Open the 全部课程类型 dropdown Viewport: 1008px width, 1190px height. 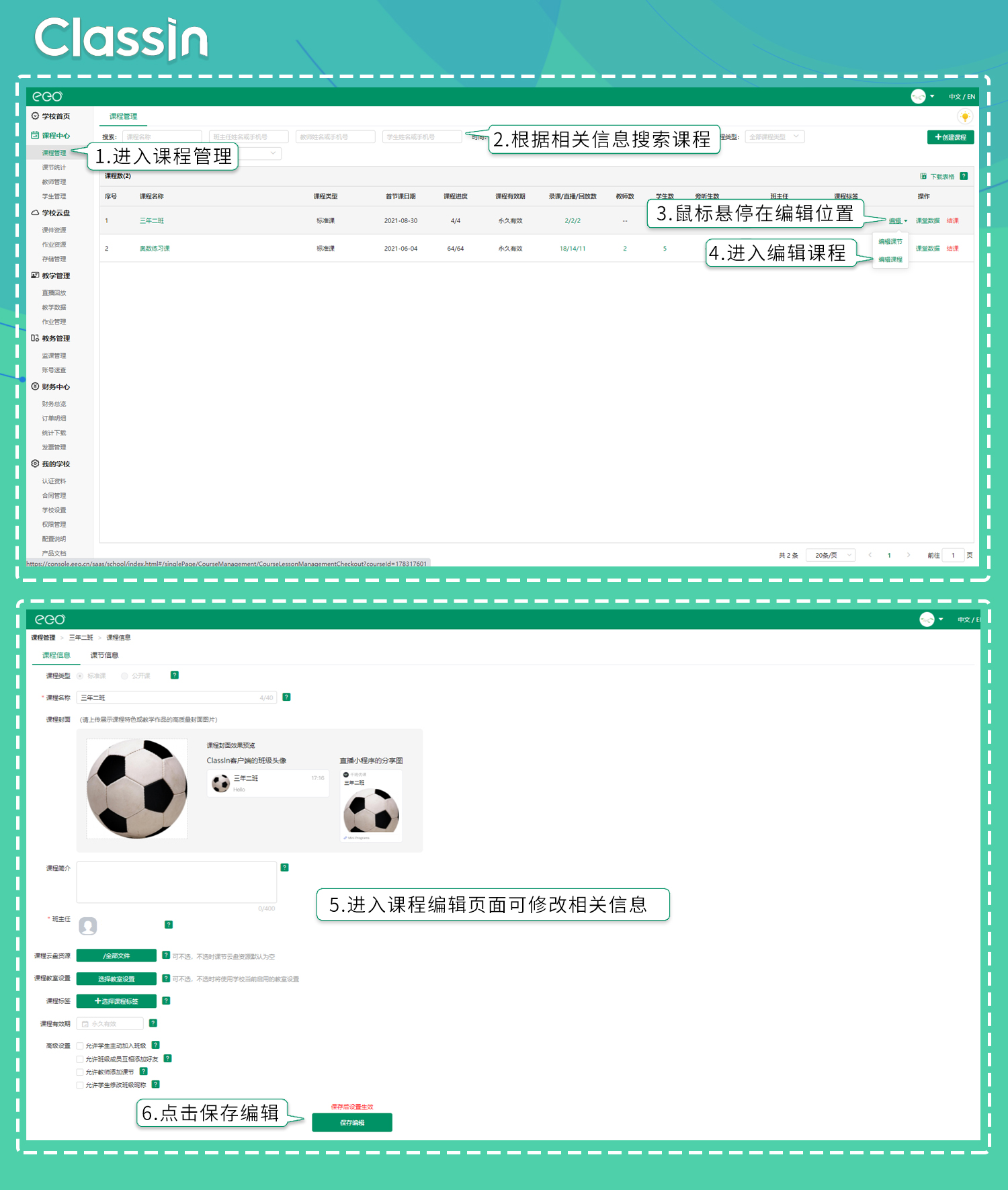coord(774,136)
